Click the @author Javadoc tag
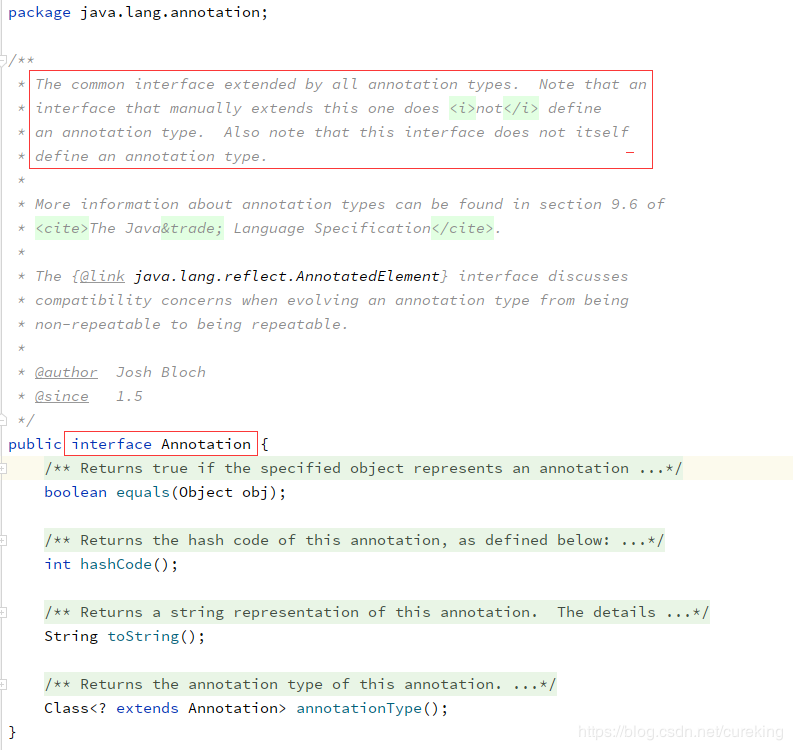This screenshot has width=793, height=750. pyautogui.click(x=66, y=372)
